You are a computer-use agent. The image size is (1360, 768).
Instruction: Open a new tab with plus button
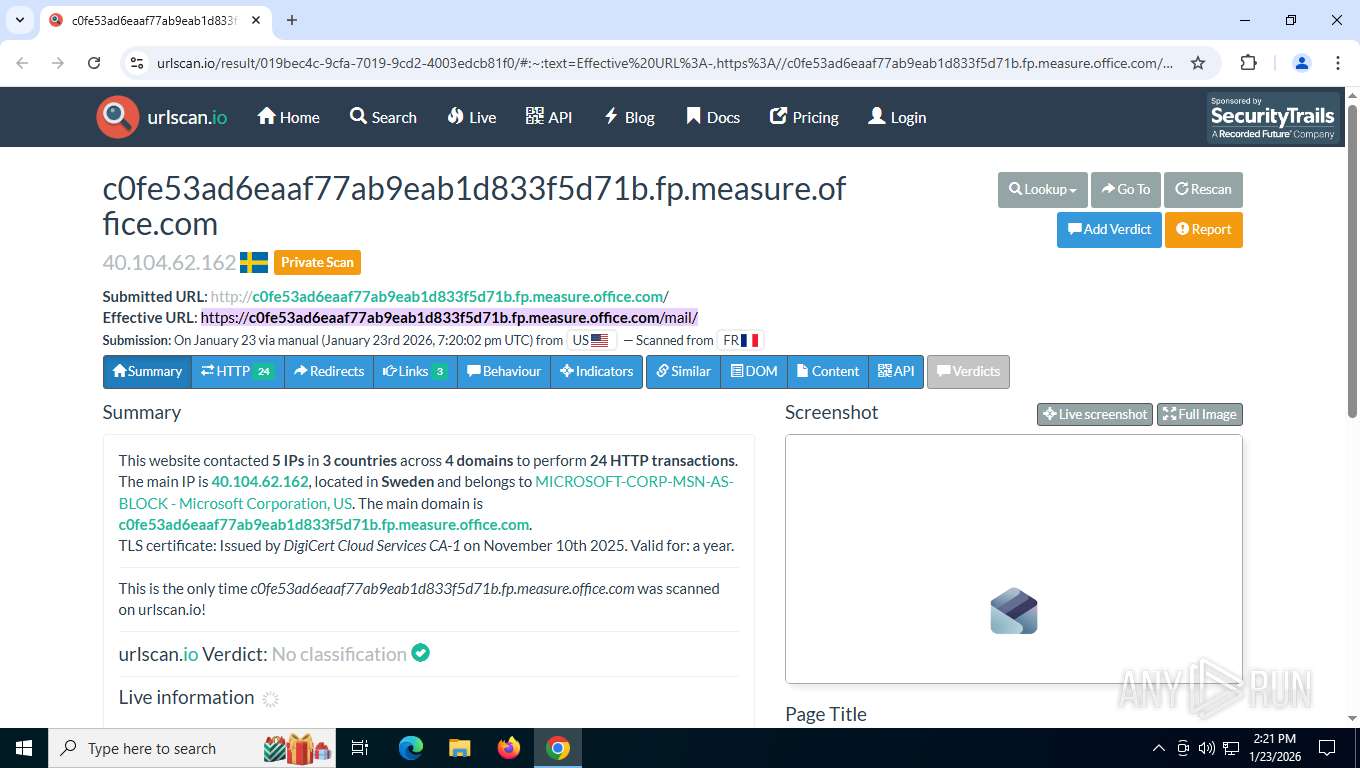(x=292, y=20)
